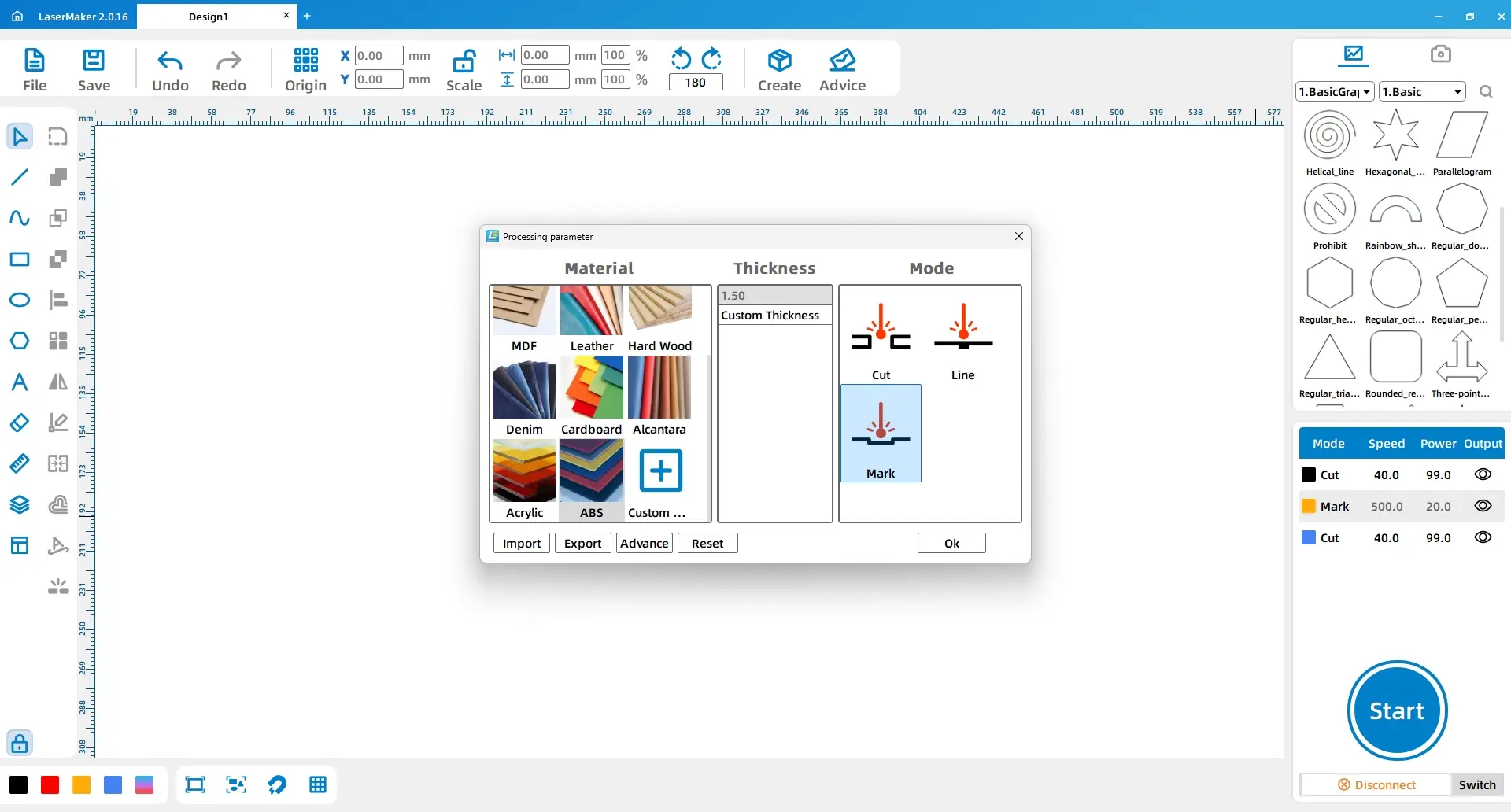Image resolution: width=1511 pixels, height=812 pixels.
Task: Click the Create cube icon
Action: click(779, 61)
